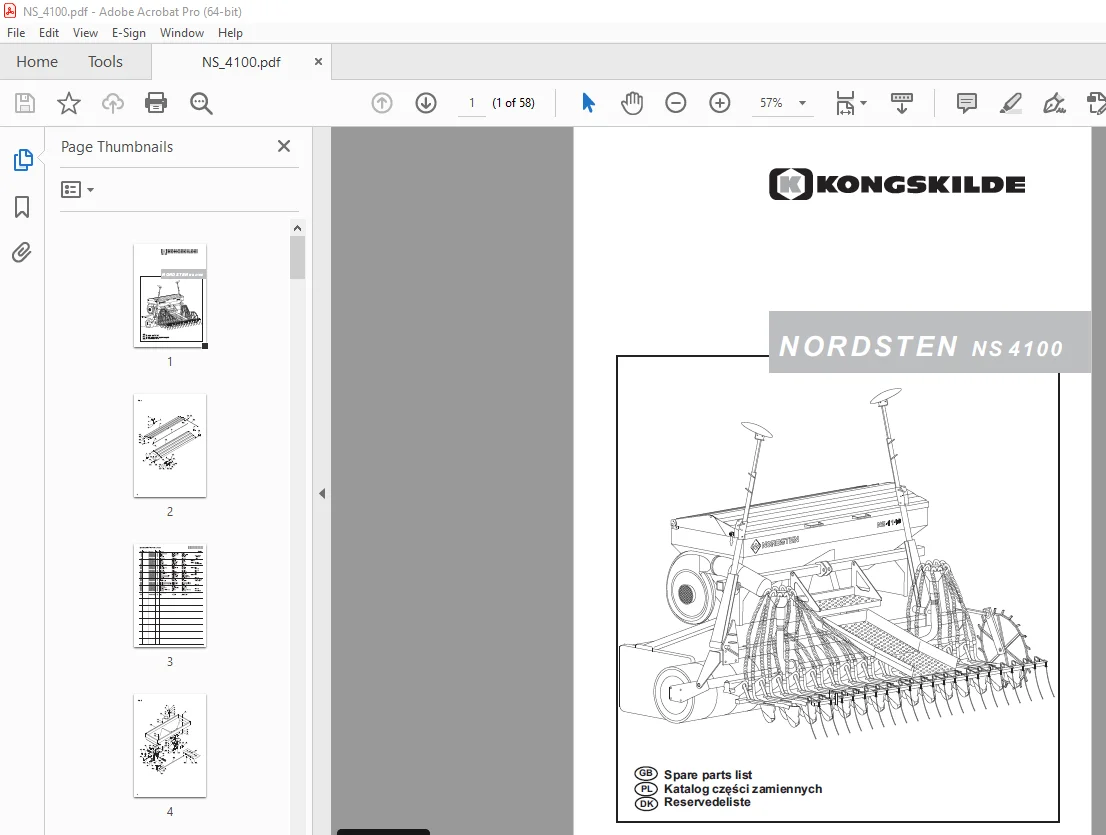Zoom out with minus button

pos(676,103)
